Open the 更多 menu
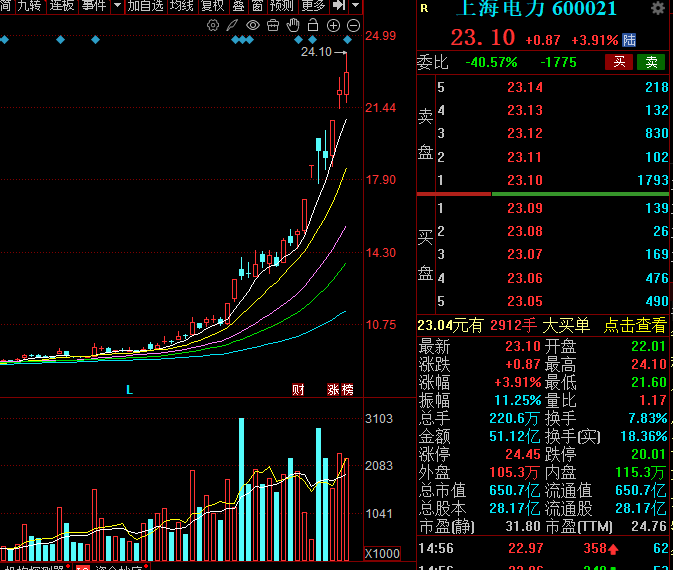 [x=313, y=6]
